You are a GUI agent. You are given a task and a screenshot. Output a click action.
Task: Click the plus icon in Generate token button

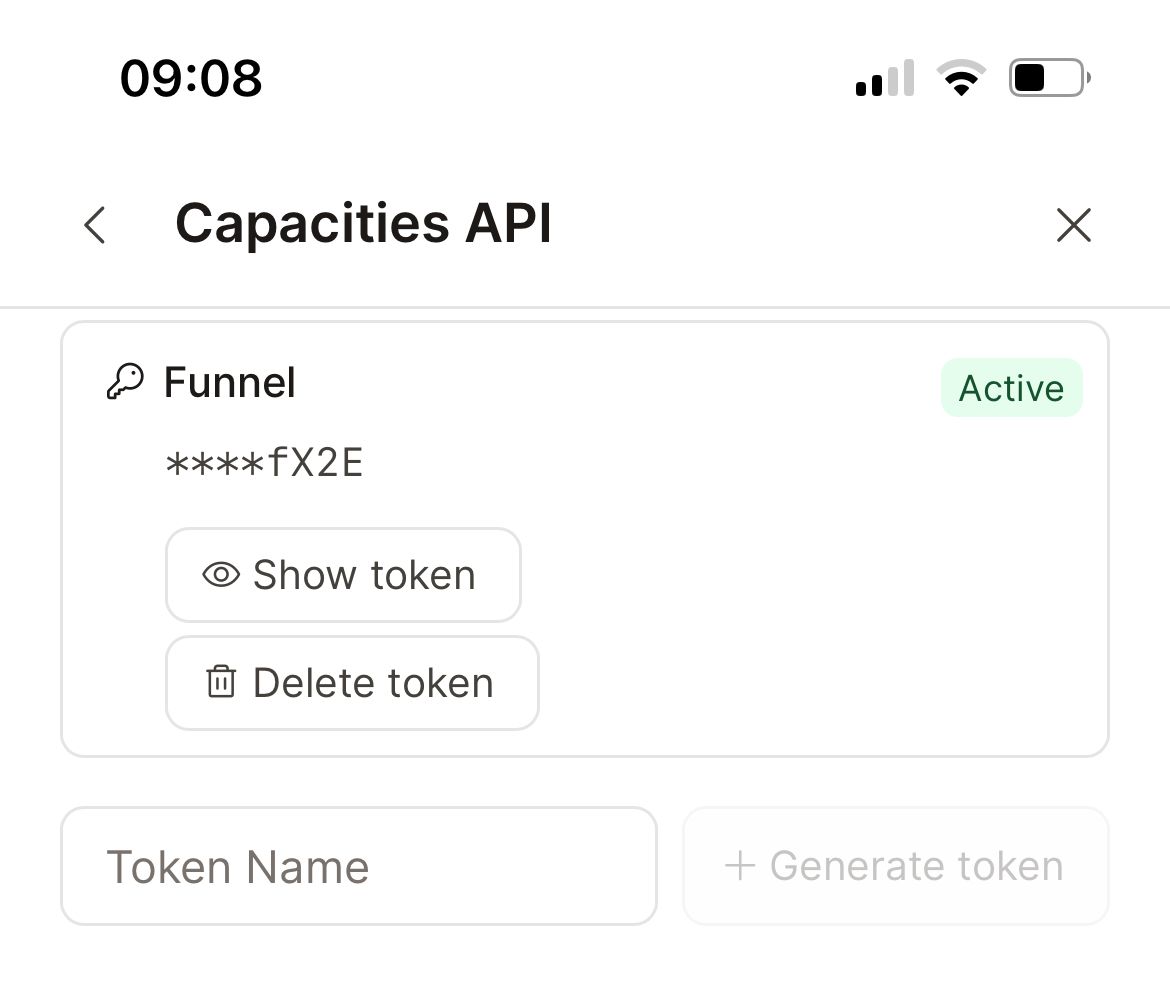(x=741, y=866)
